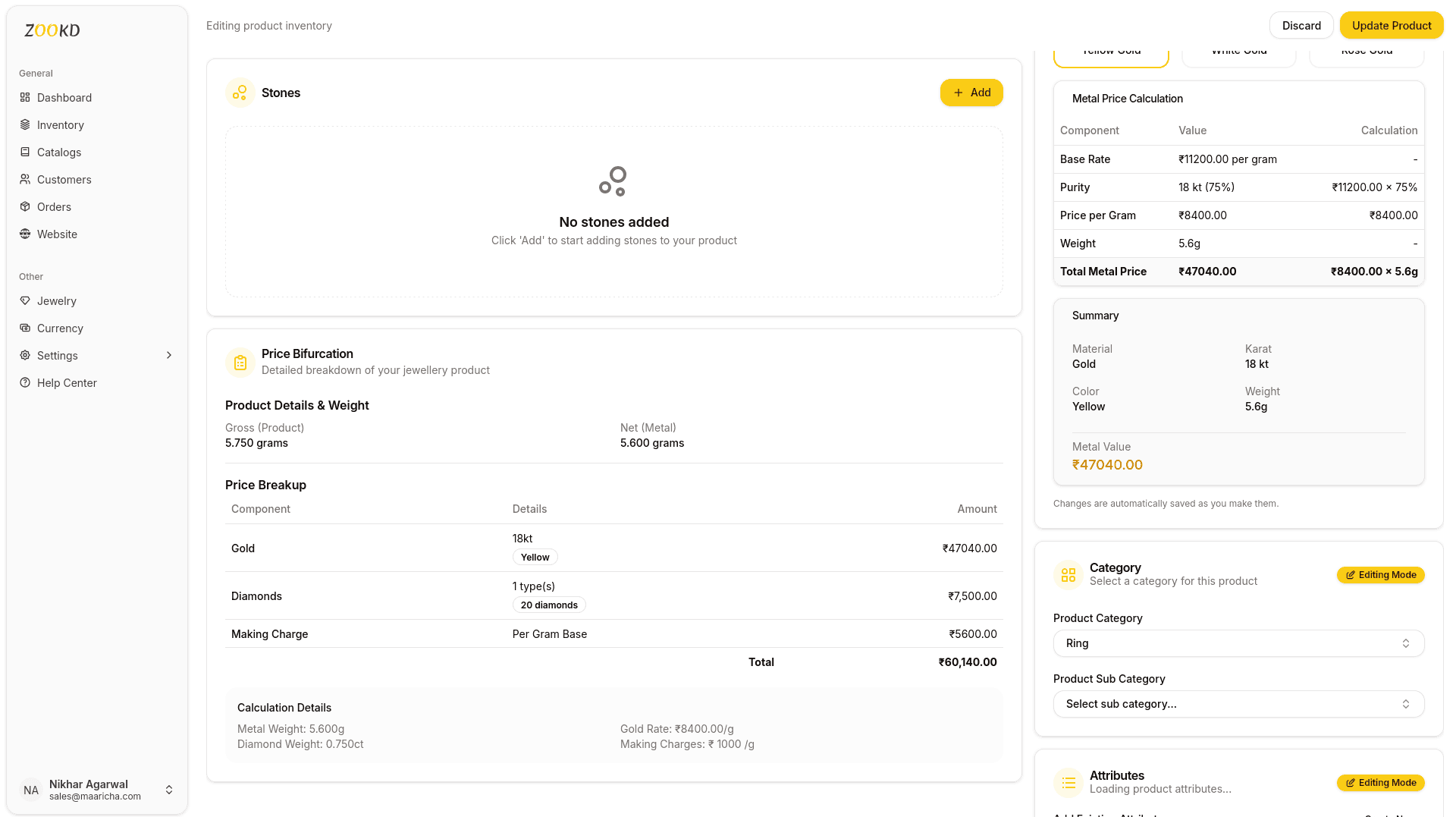Toggle Editing Mode for the Category panel
Screen dimensions: 1456x817
(1380, 575)
